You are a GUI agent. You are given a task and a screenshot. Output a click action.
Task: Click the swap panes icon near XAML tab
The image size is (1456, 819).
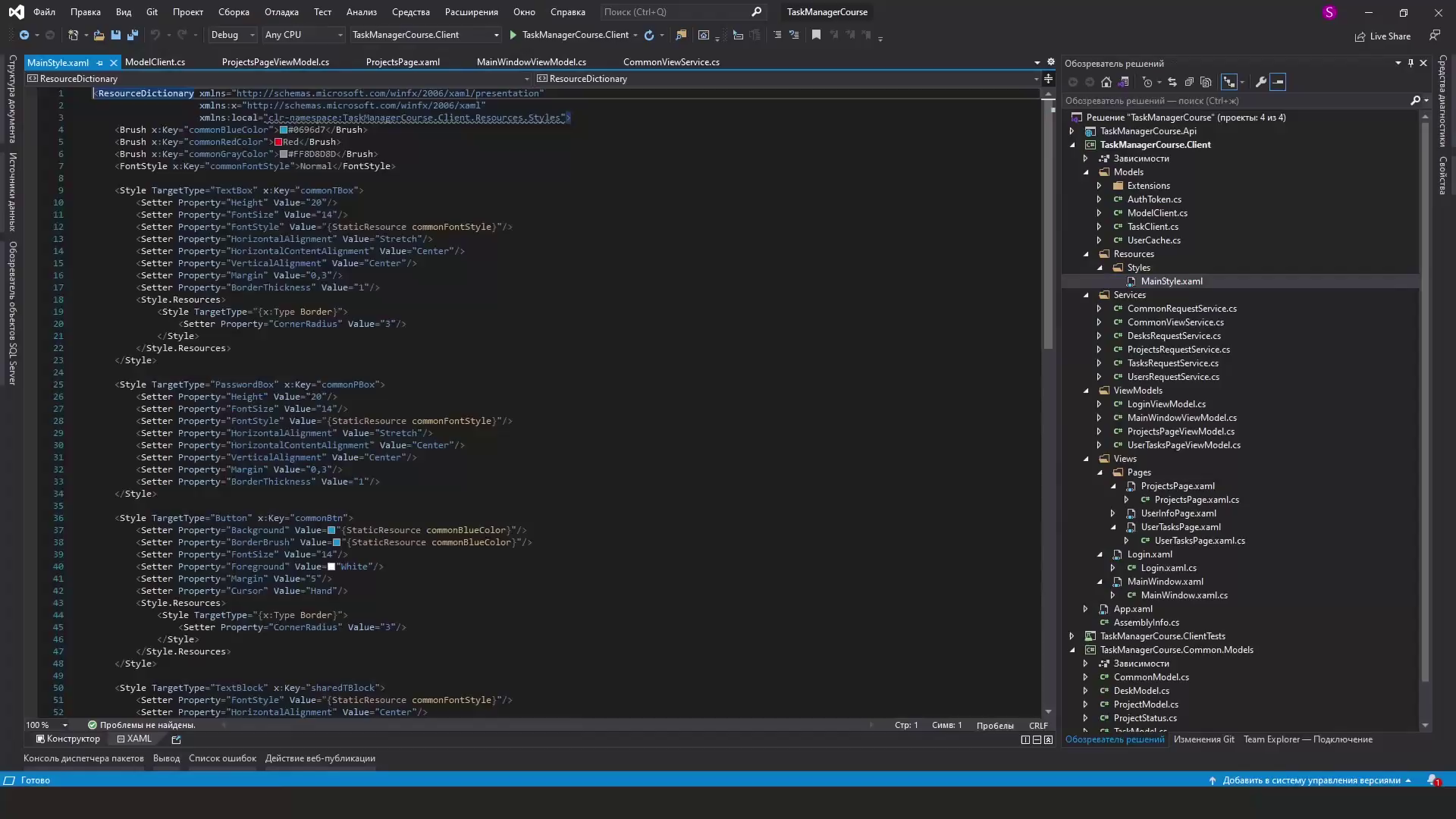pos(176,739)
